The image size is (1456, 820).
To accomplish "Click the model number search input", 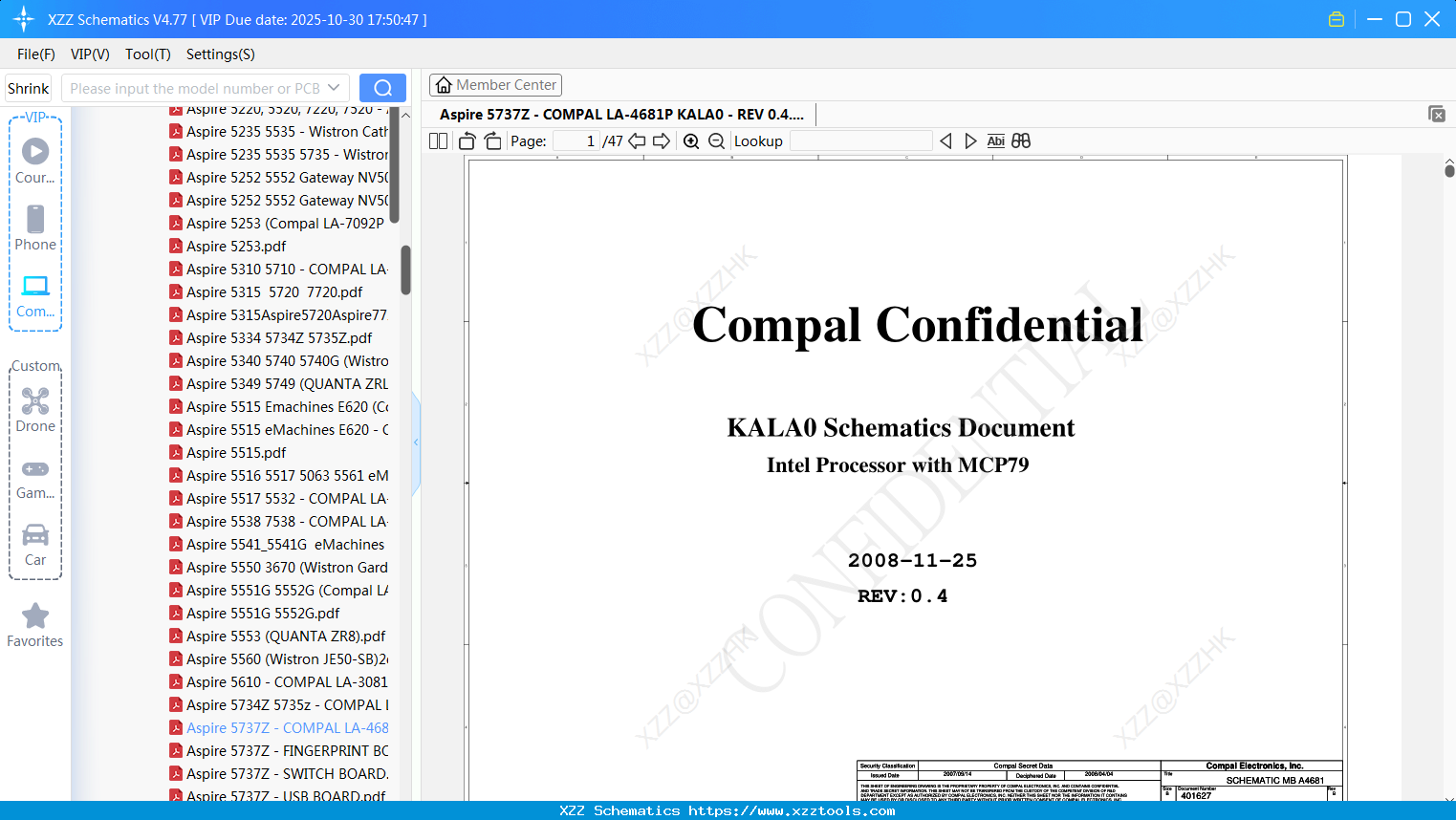I will (x=194, y=88).
